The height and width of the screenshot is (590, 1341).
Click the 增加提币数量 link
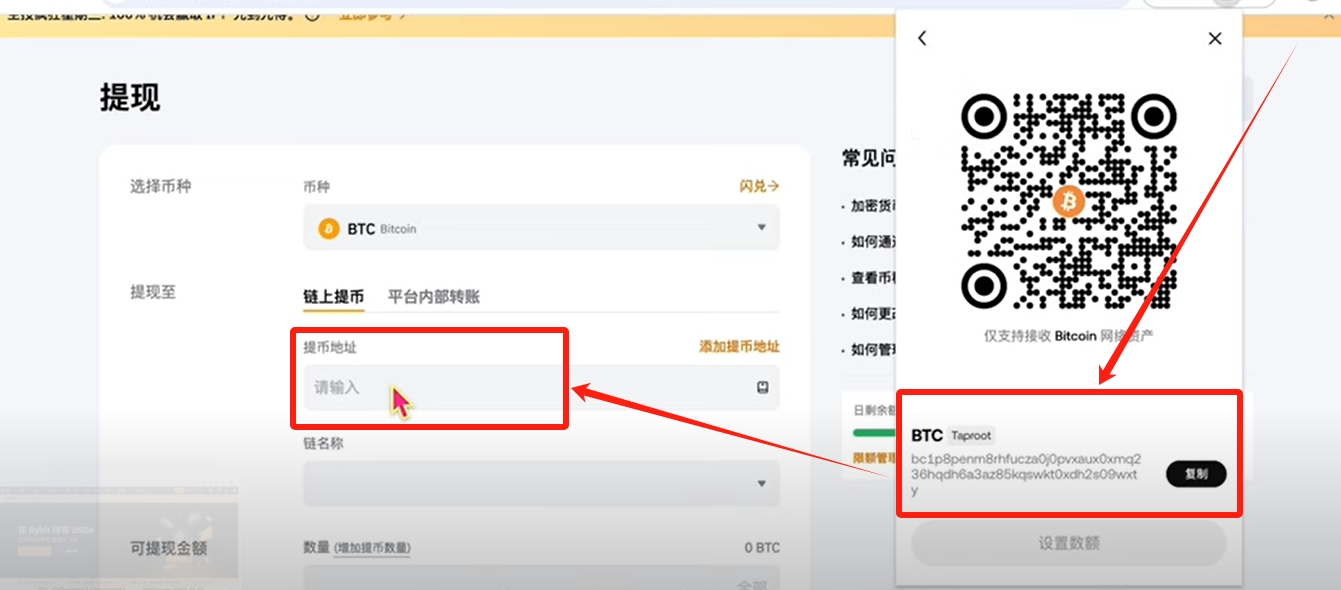(372, 547)
